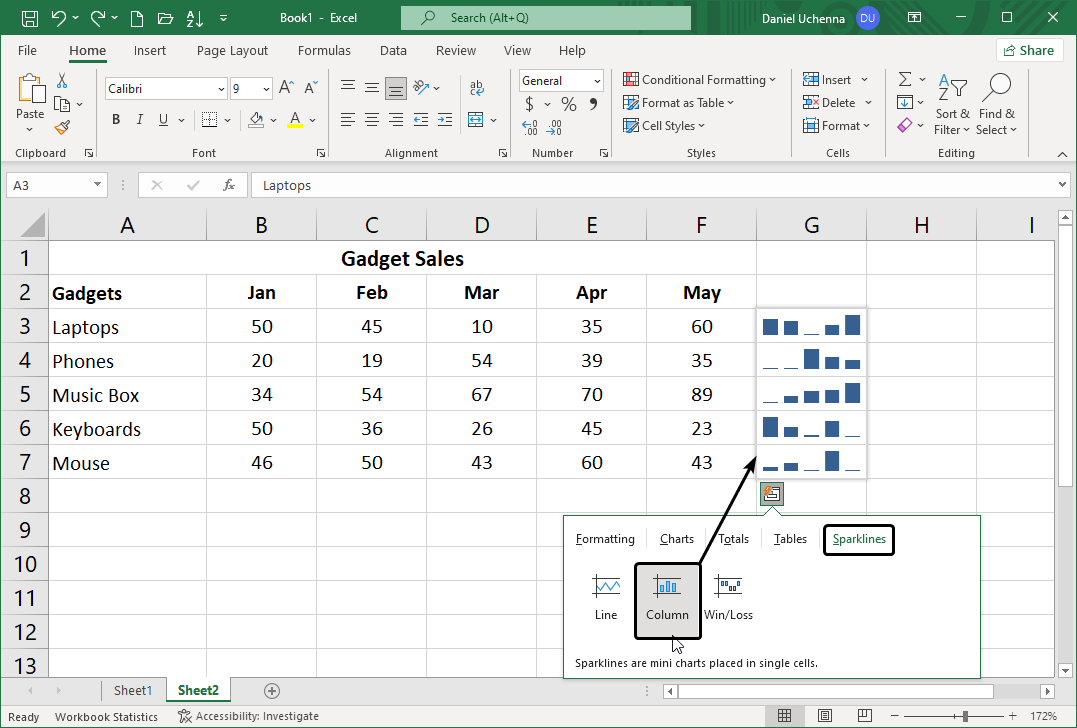
Task: Click Format as Table
Action: pyautogui.click(x=678, y=102)
